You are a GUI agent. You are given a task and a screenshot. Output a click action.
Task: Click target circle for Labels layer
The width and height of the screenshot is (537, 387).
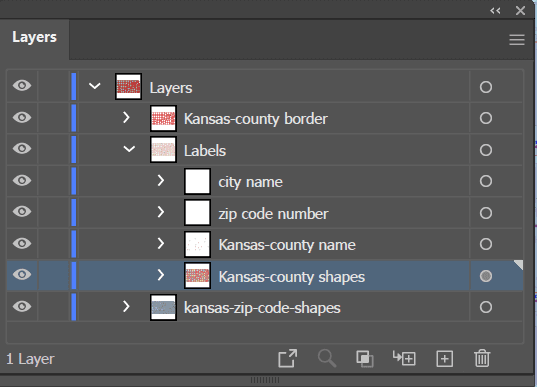point(486,150)
